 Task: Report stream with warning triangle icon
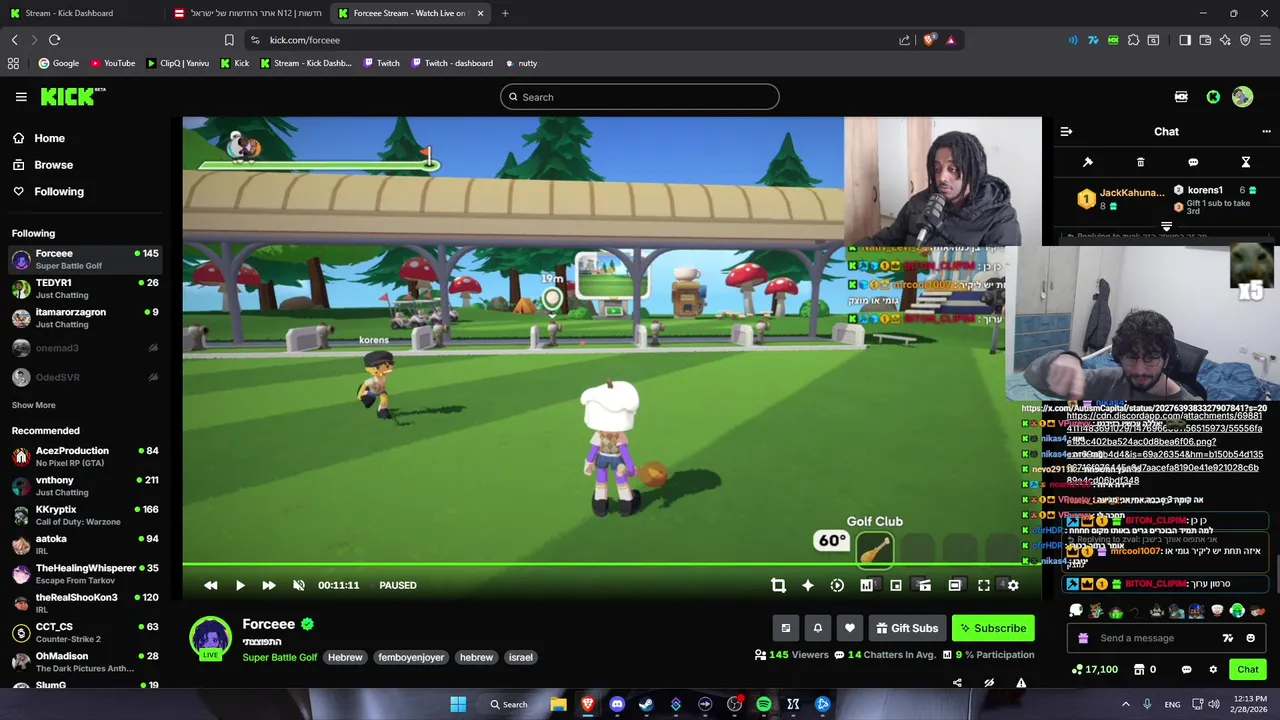tap(1021, 683)
